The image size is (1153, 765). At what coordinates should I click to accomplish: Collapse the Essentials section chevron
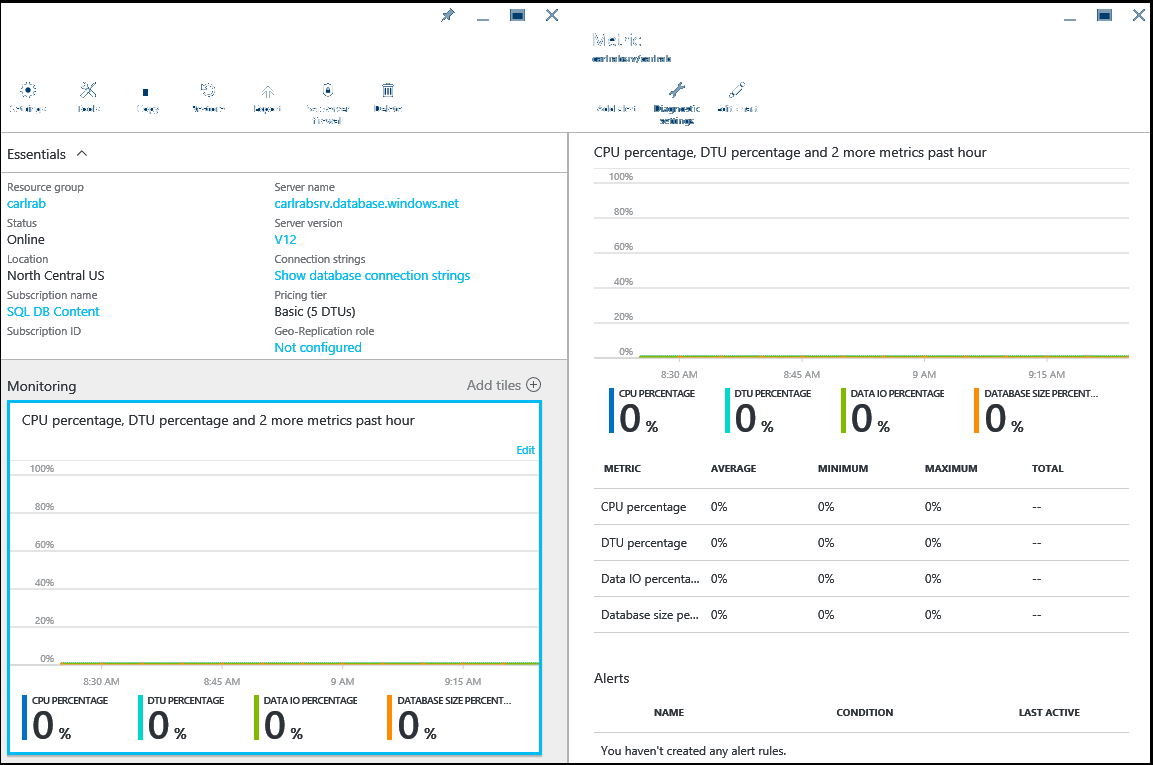click(x=82, y=154)
